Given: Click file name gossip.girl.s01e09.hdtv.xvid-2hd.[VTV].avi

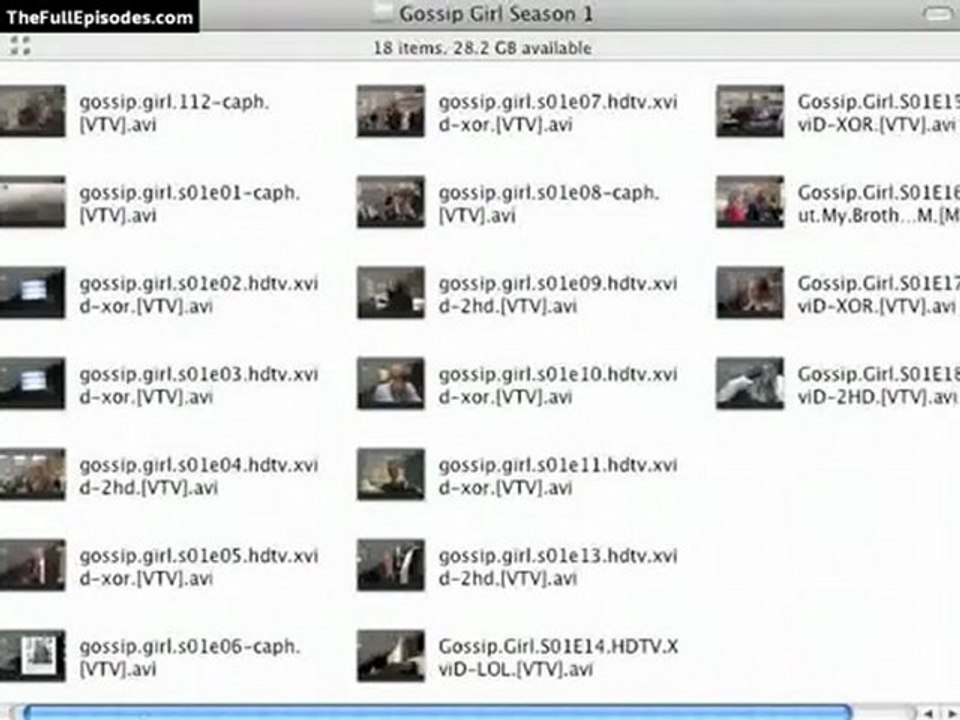Looking at the screenshot, I should click(558, 294).
